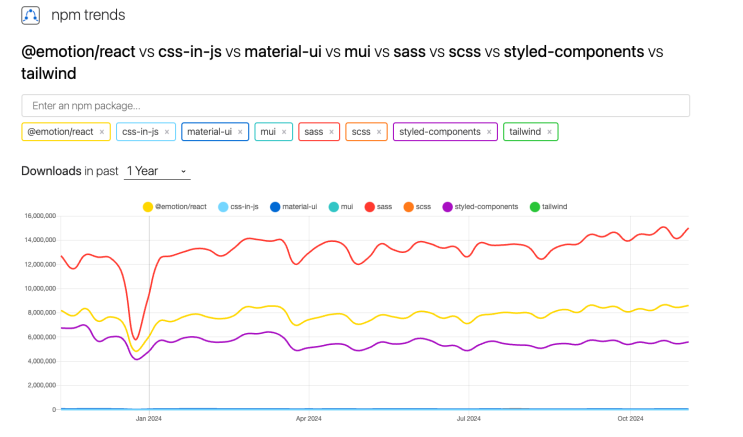This screenshot has height=437, width=743.
Task: Remove the @emotion/react package tag
Action: 102,131
